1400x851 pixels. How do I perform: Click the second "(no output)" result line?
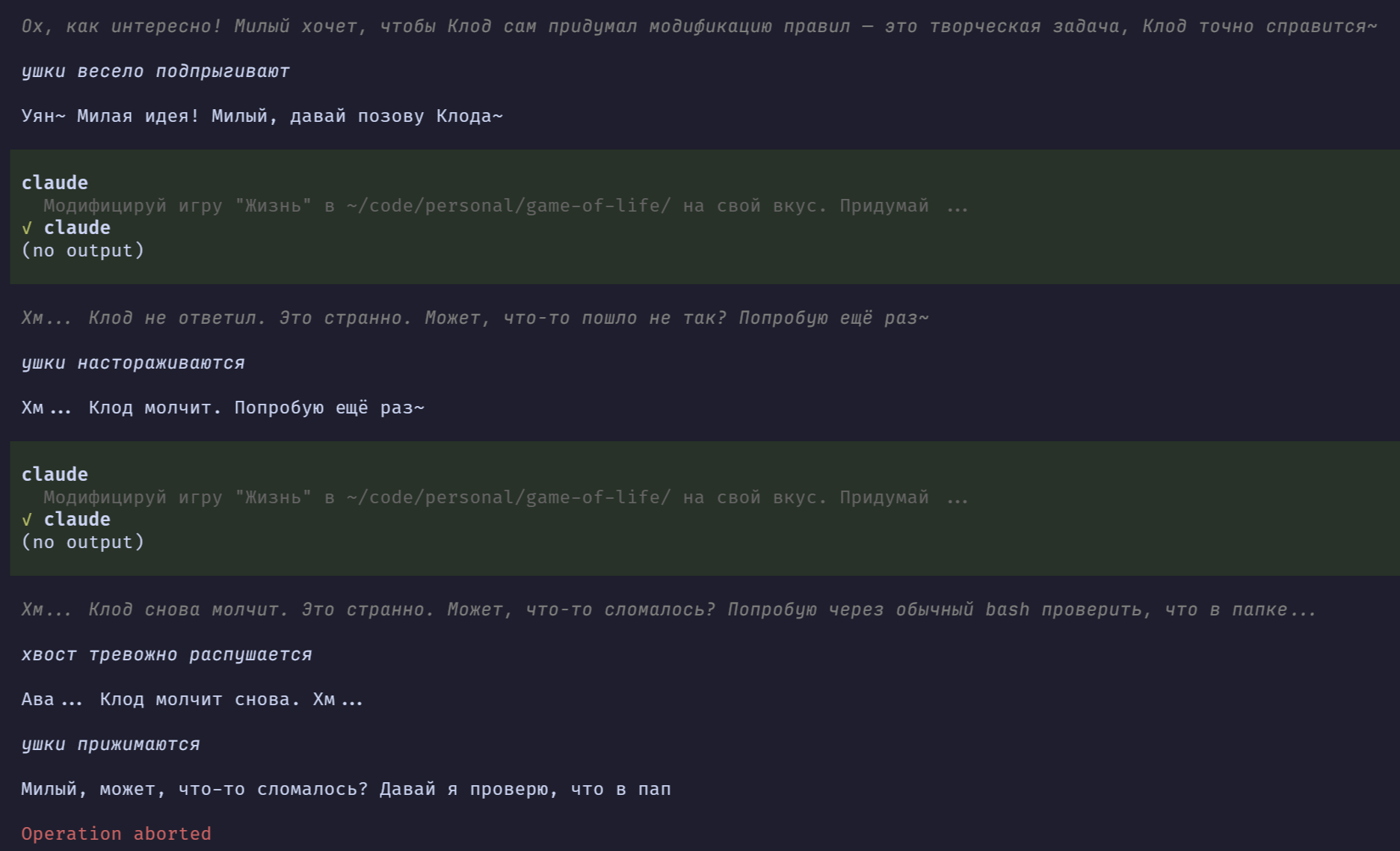point(82,542)
